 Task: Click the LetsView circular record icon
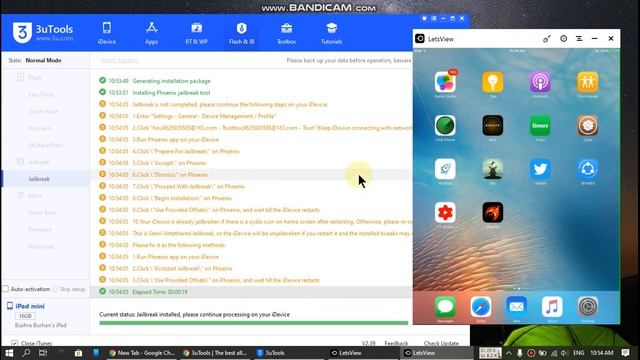pos(563,38)
